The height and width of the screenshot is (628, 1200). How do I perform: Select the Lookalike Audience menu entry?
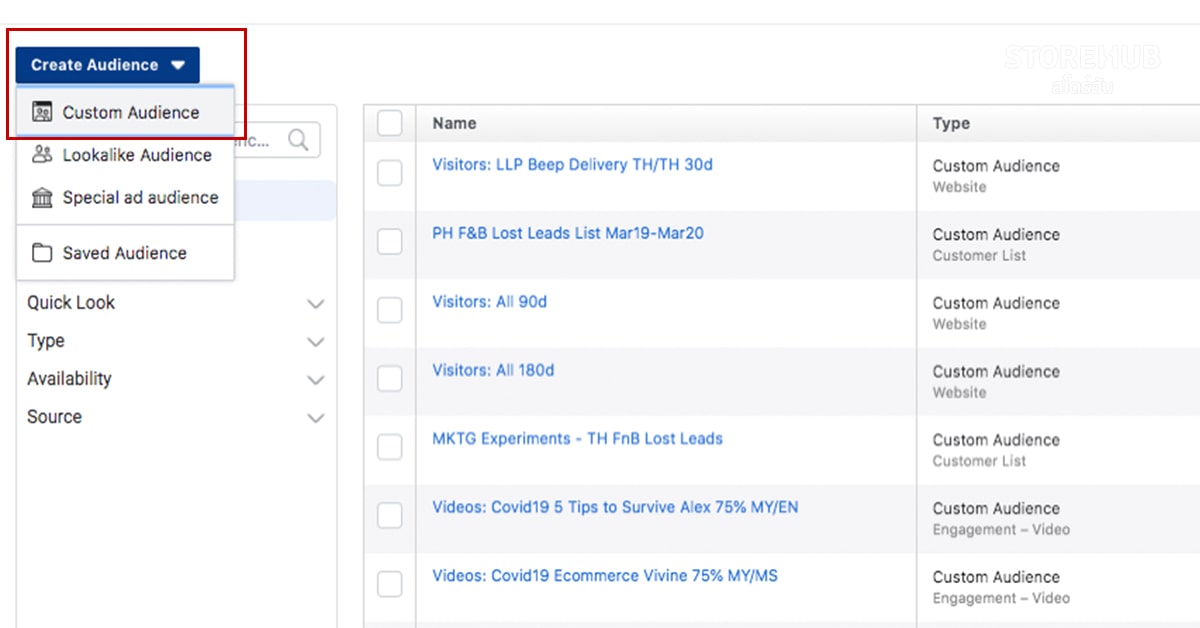coord(125,155)
